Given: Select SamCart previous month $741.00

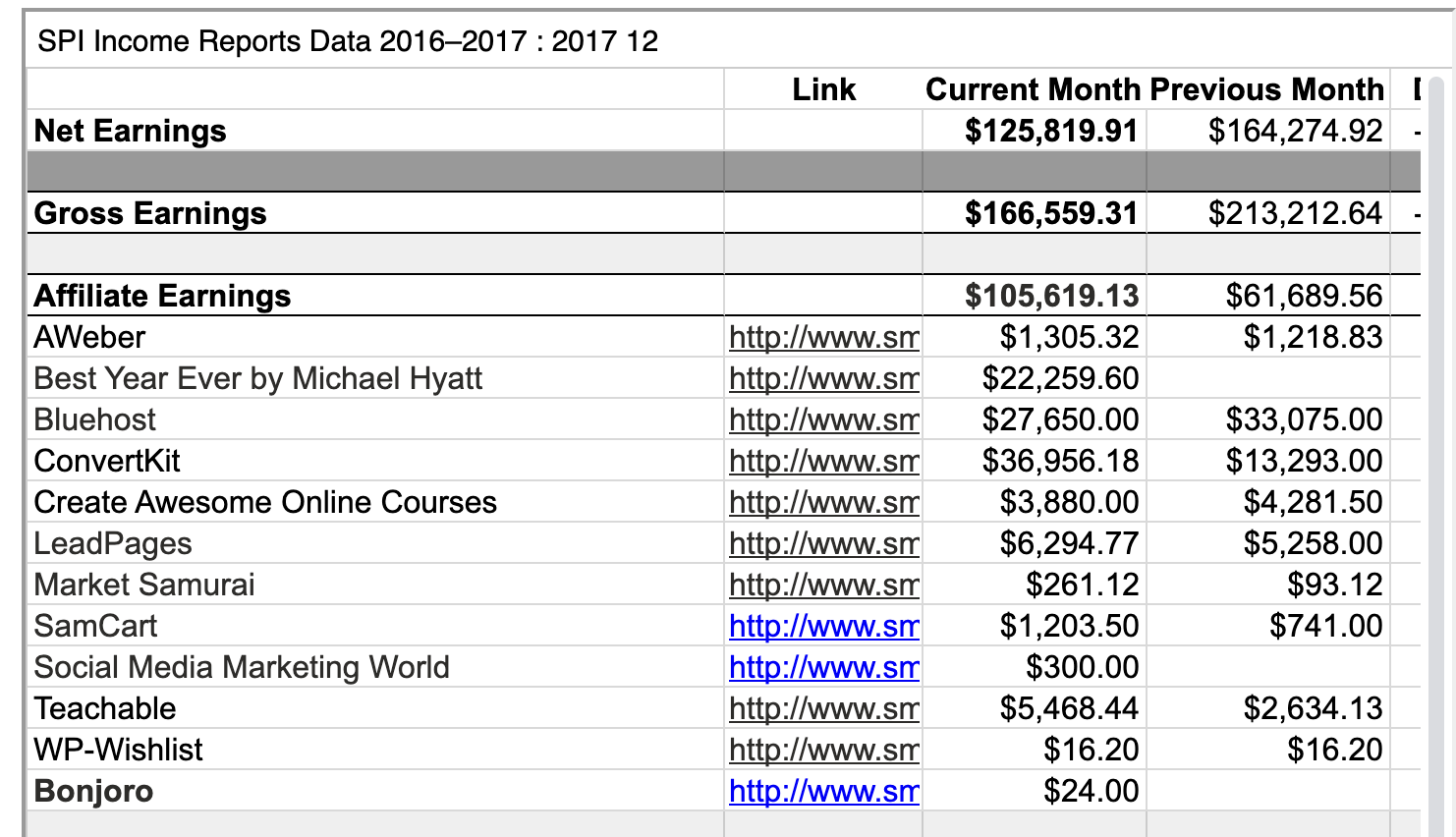Looking at the screenshot, I should click(1325, 626).
